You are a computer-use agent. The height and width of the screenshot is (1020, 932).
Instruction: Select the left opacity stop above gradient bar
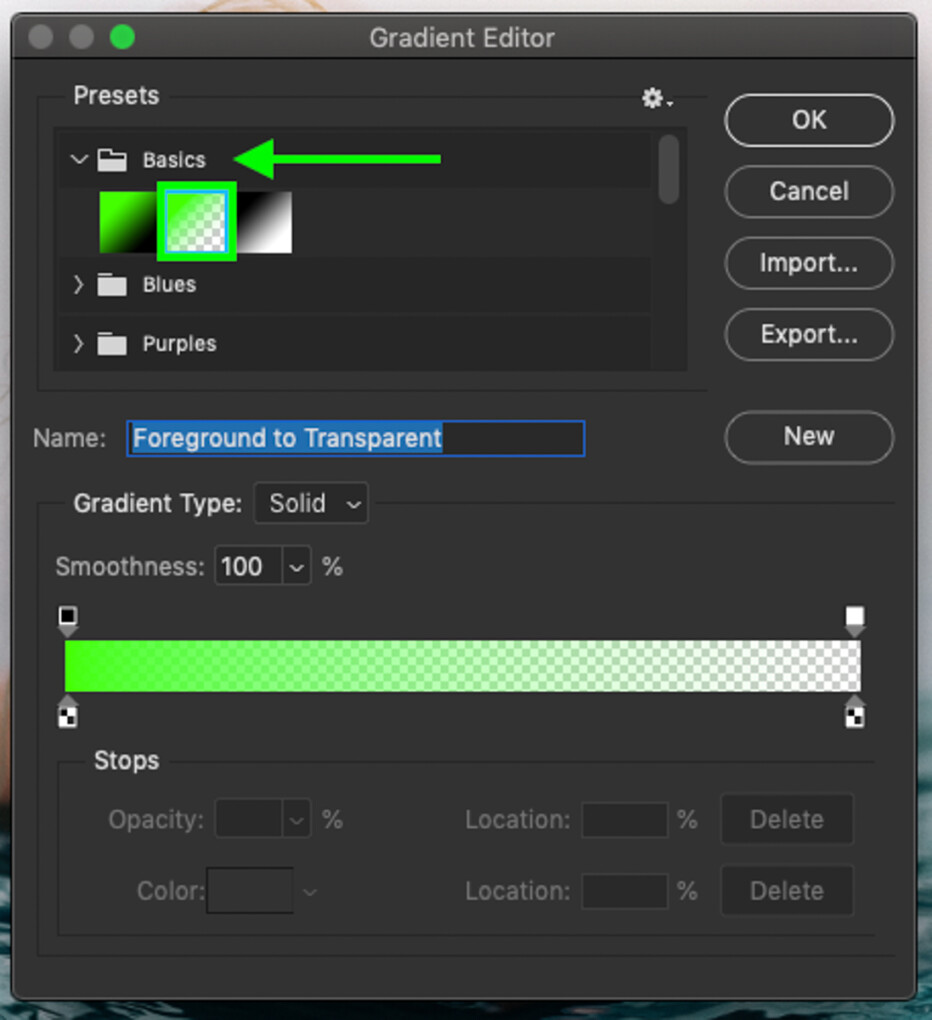pyautogui.click(x=68, y=615)
